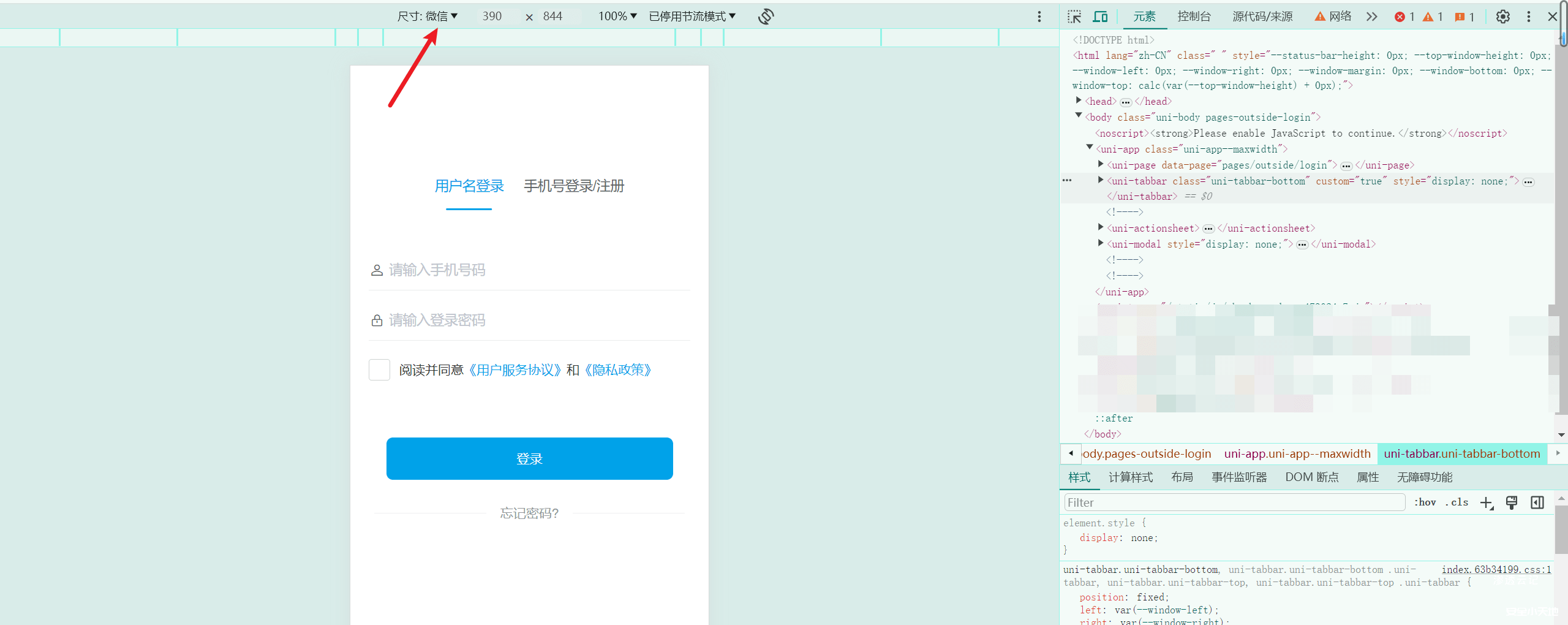Check the 阅读并同意 agreement checkbox

[x=379, y=369]
